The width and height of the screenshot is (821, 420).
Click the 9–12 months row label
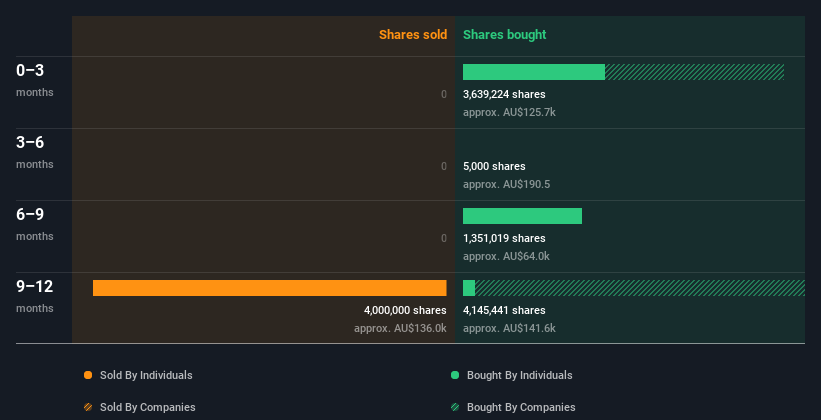tap(35, 296)
